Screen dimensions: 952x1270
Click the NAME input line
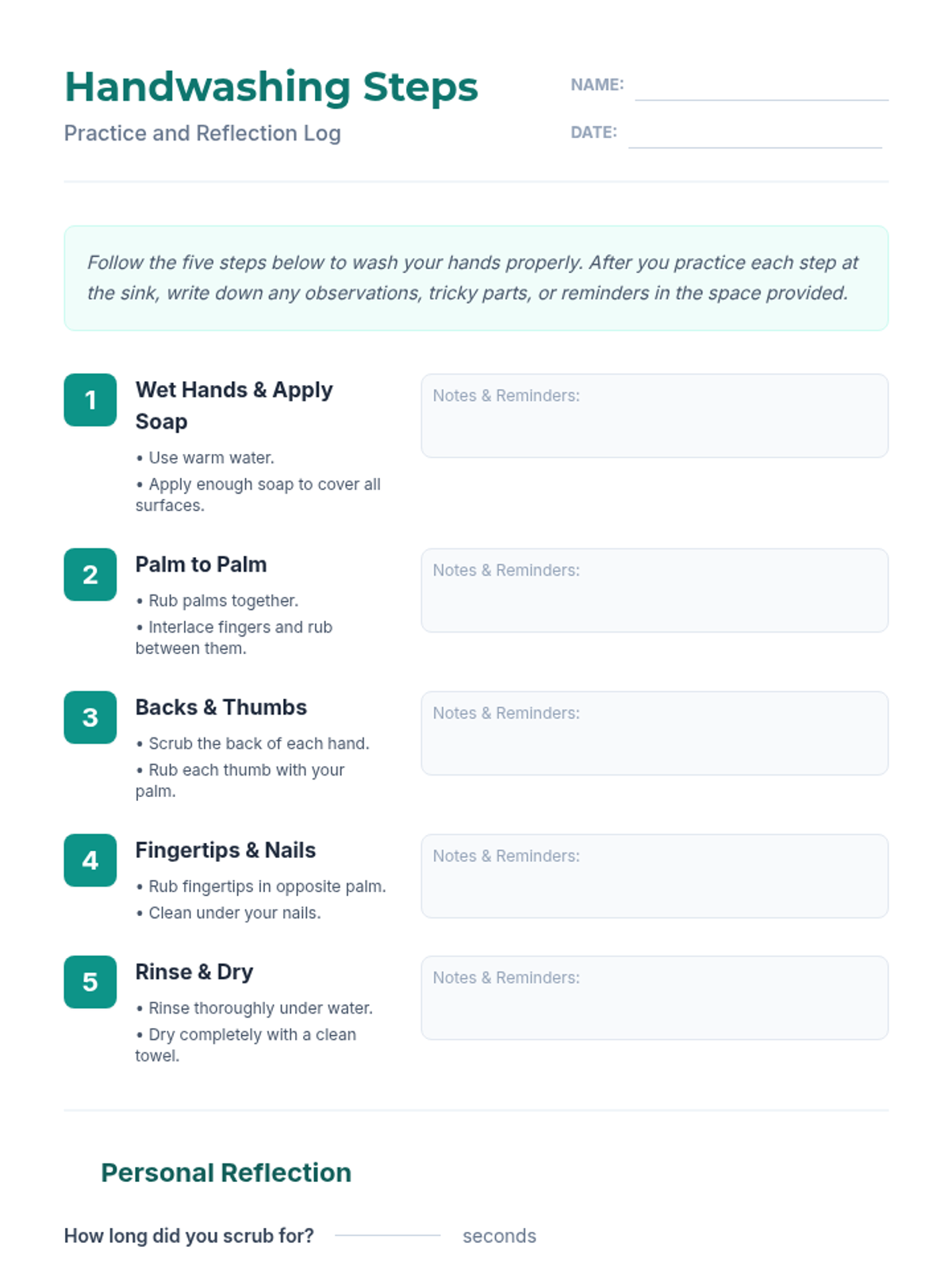(x=761, y=89)
